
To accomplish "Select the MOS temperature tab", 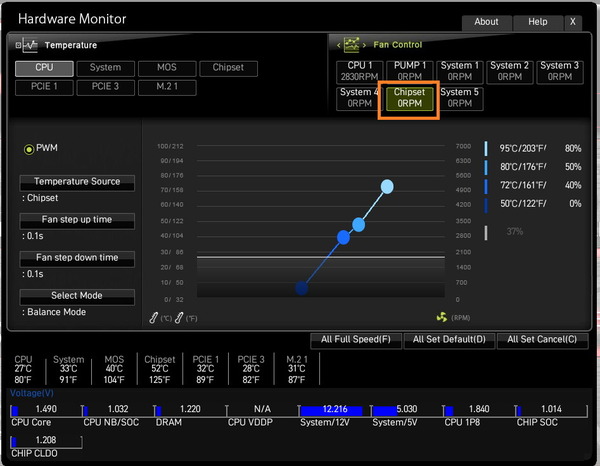I will (167, 68).
